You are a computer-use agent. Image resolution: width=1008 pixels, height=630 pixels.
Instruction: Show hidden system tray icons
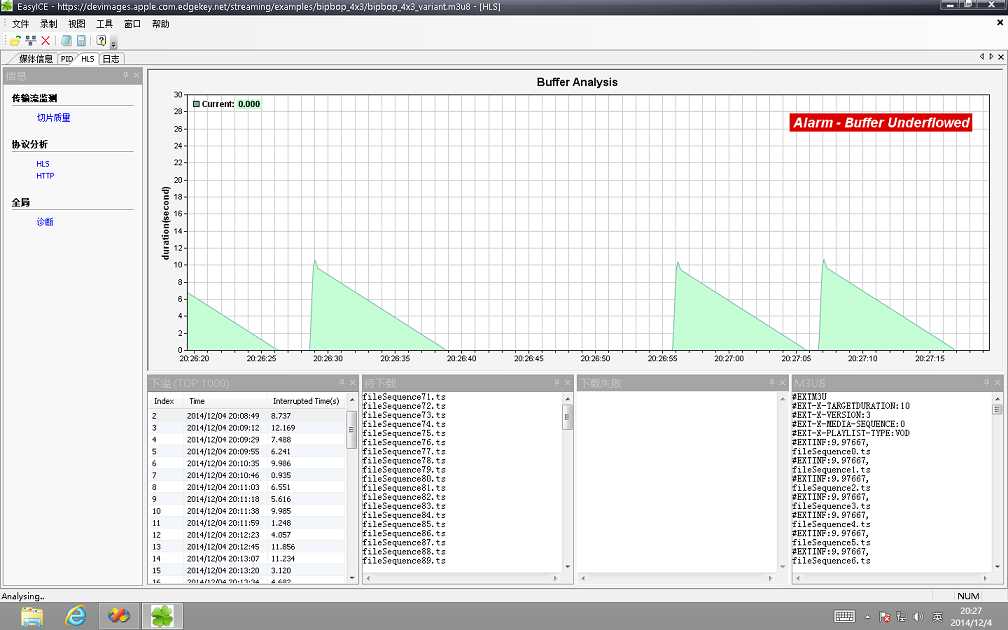867,617
